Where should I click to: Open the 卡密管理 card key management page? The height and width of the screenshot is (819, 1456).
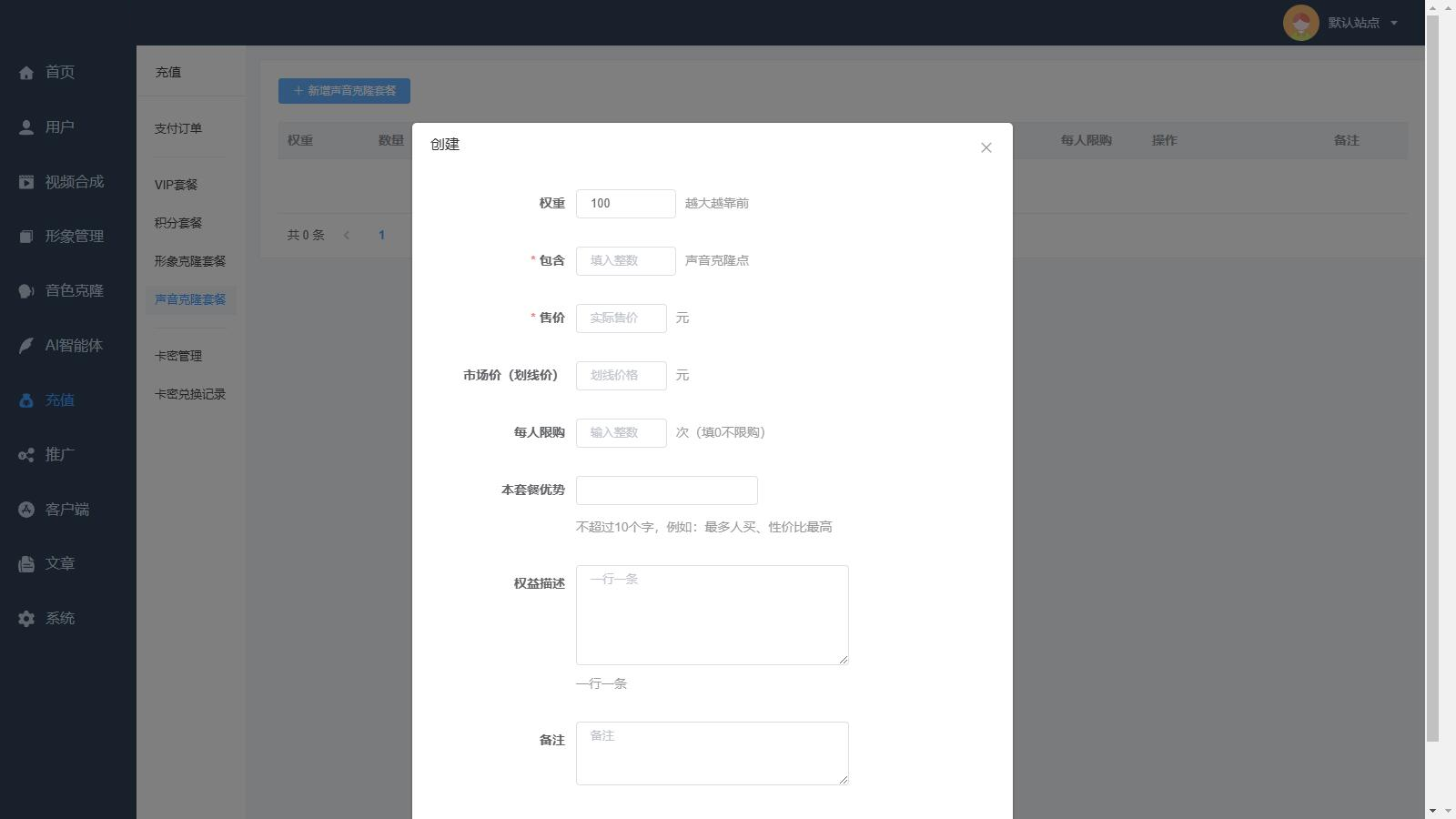178,356
